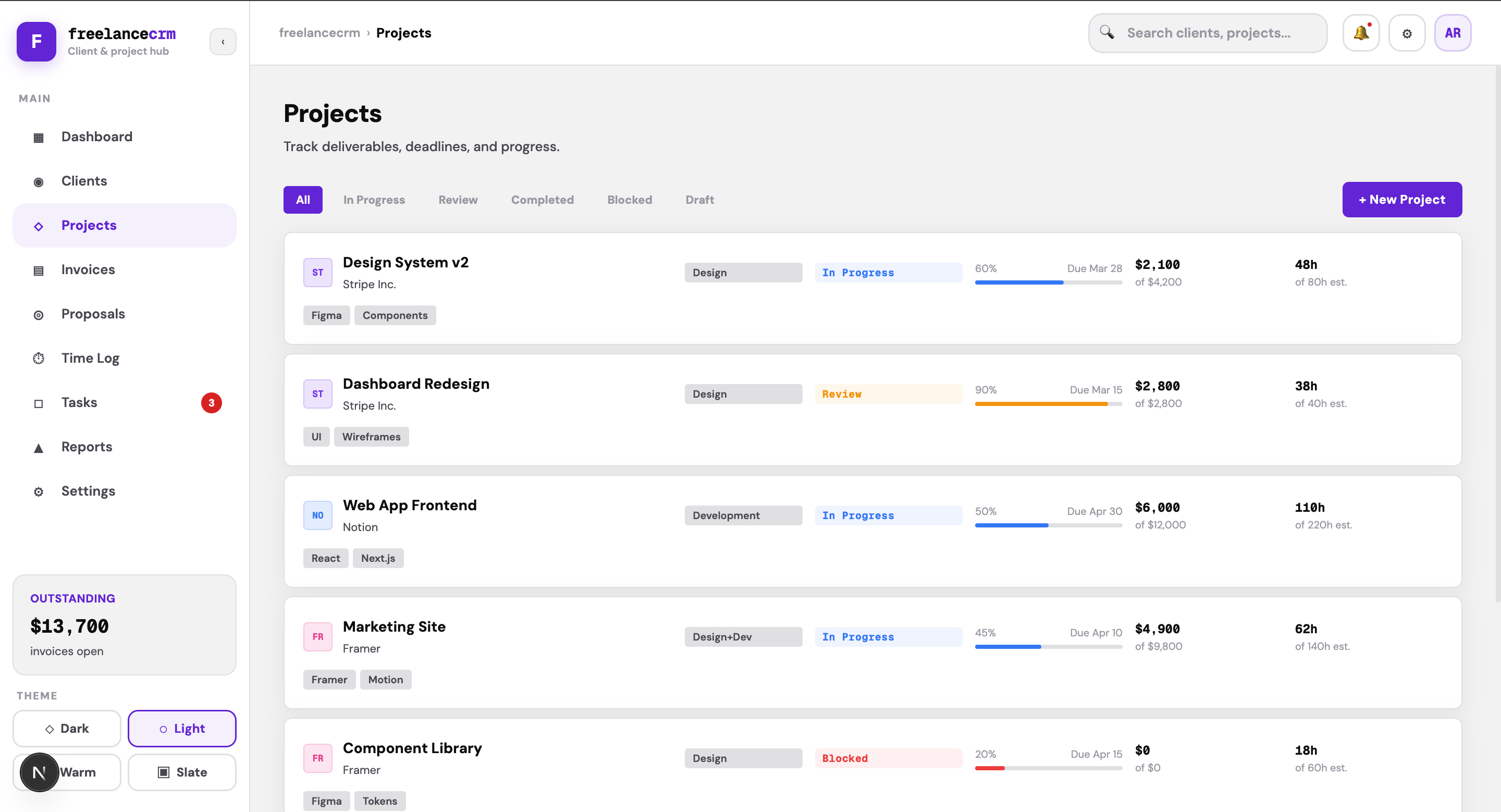Filter projects by Blocked status

pos(629,199)
